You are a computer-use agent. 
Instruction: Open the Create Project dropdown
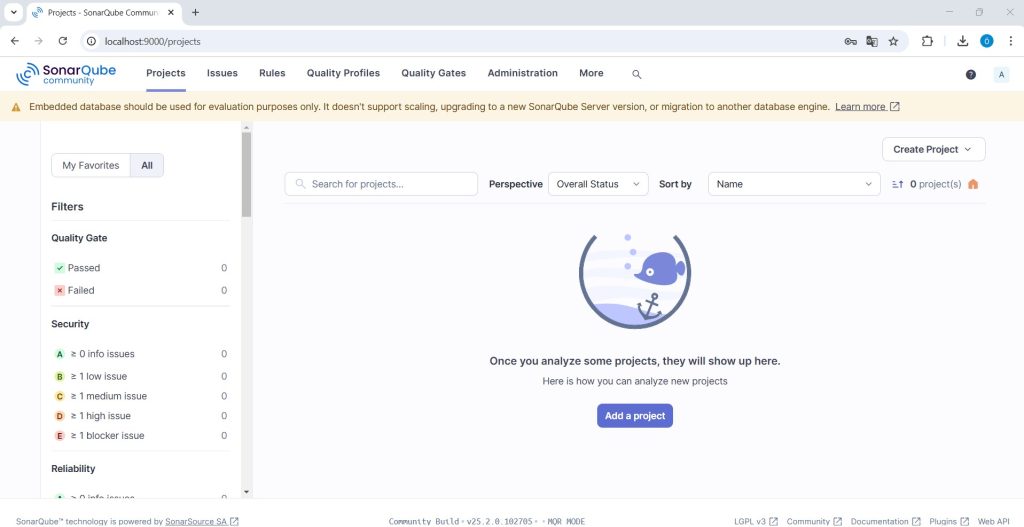point(933,150)
